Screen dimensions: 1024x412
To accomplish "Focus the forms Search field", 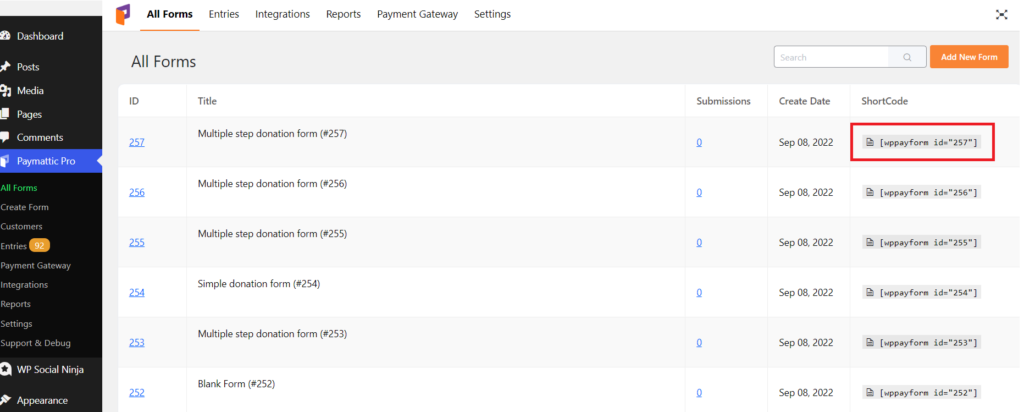I will click(x=831, y=57).
